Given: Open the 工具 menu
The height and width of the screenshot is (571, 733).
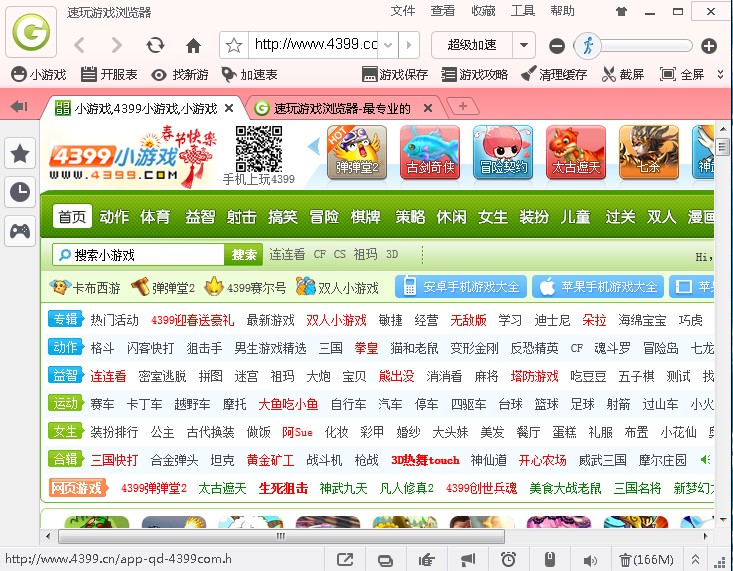Looking at the screenshot, I should (523, 11).
